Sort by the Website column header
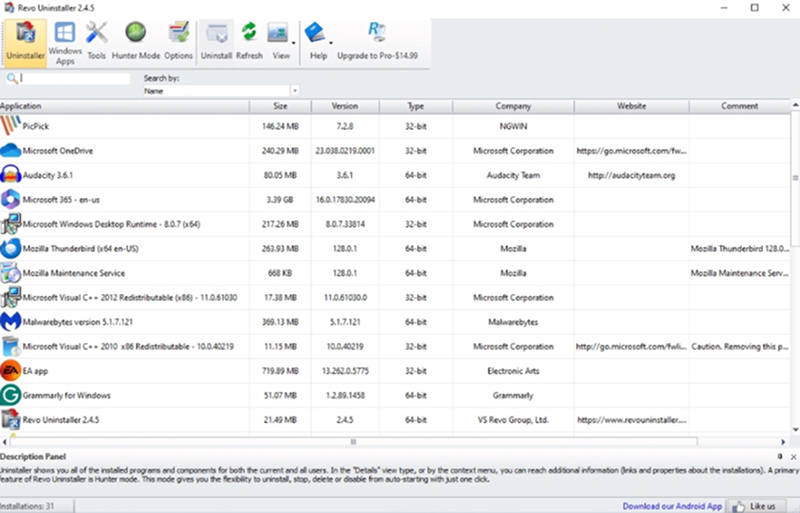Screen dimensions: 800x513 click(632, 106)
